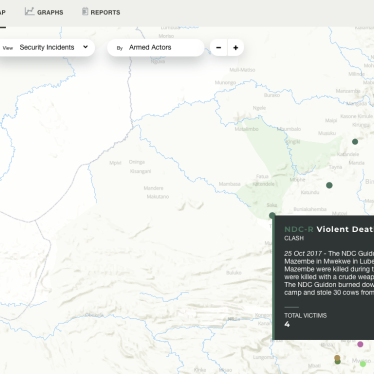The image size is (374, 374).
Task: Zoom out with the minus button
Action: tap(219, 48)
